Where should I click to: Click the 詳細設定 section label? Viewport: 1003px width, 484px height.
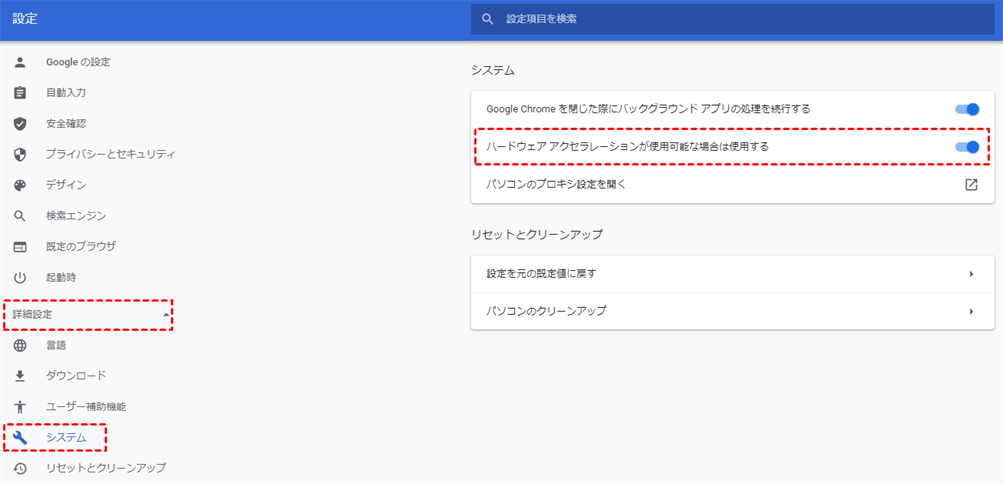33,315
